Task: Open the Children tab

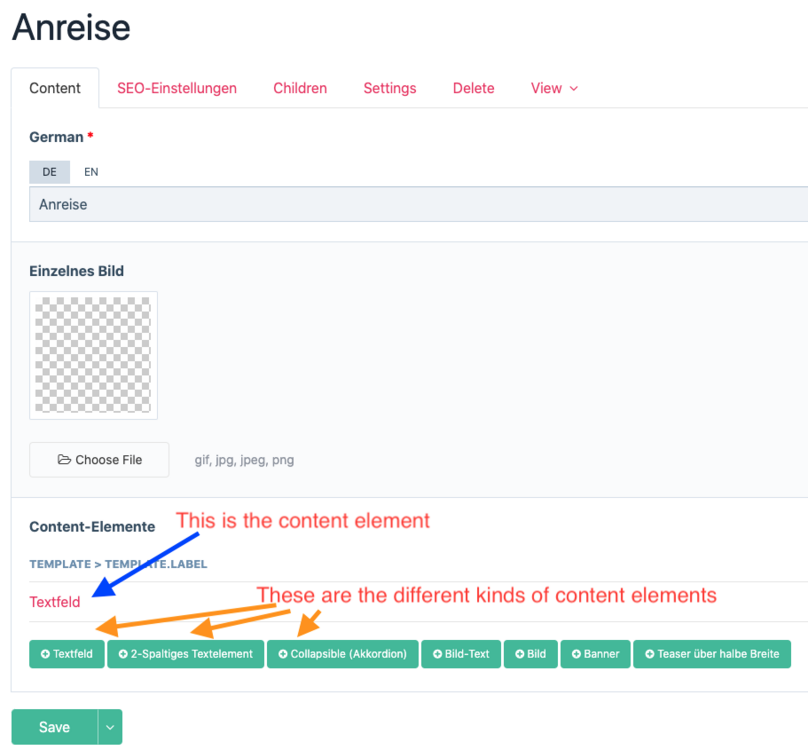Action: 300,88
